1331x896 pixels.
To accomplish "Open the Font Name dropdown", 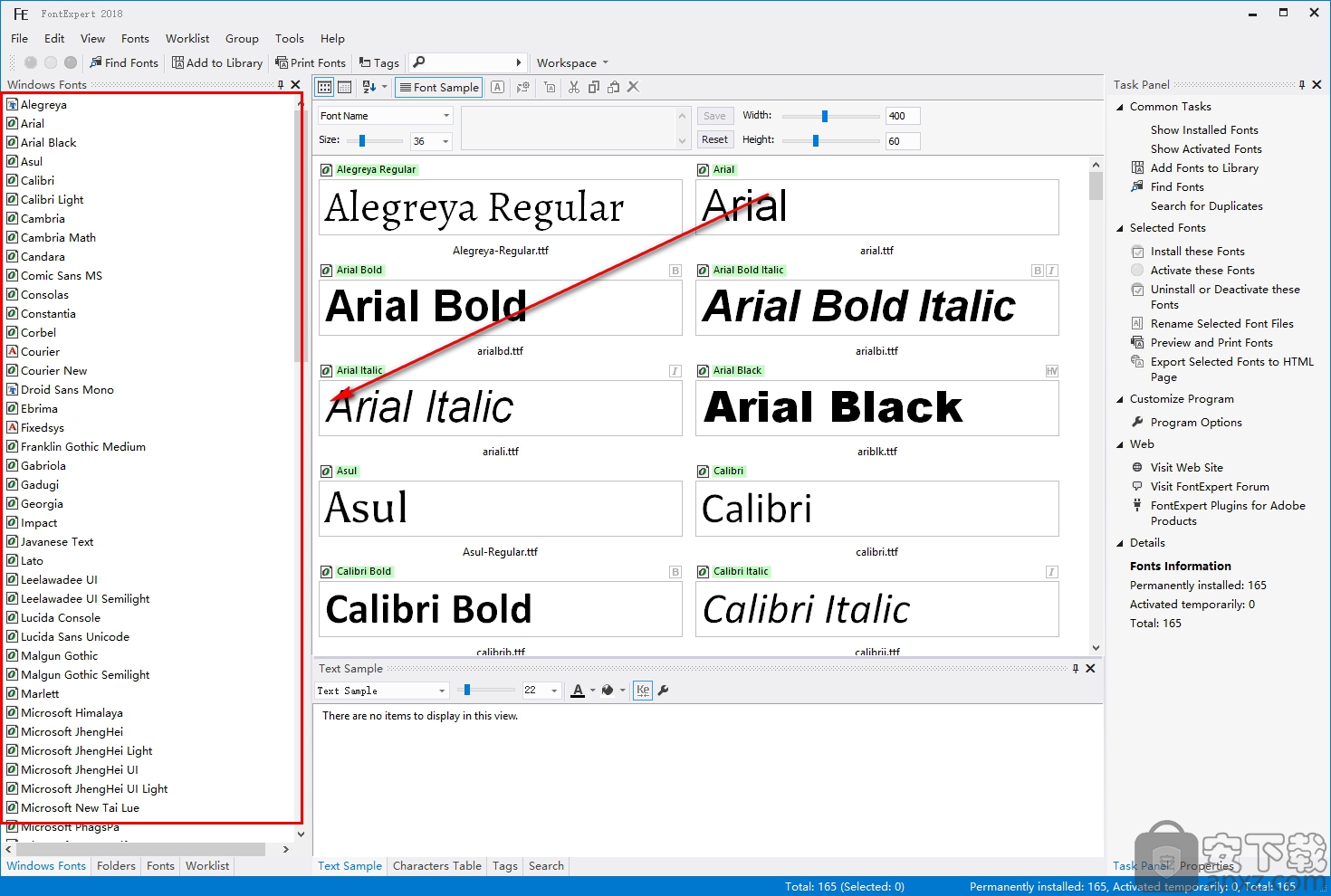I will tap(385, 116).
